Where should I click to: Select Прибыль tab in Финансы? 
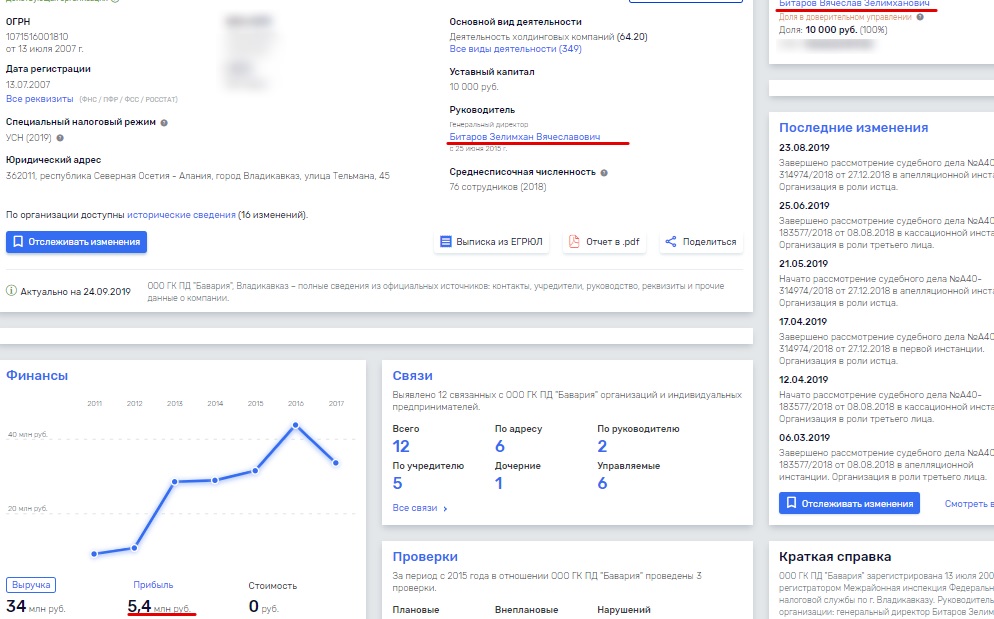153,585
